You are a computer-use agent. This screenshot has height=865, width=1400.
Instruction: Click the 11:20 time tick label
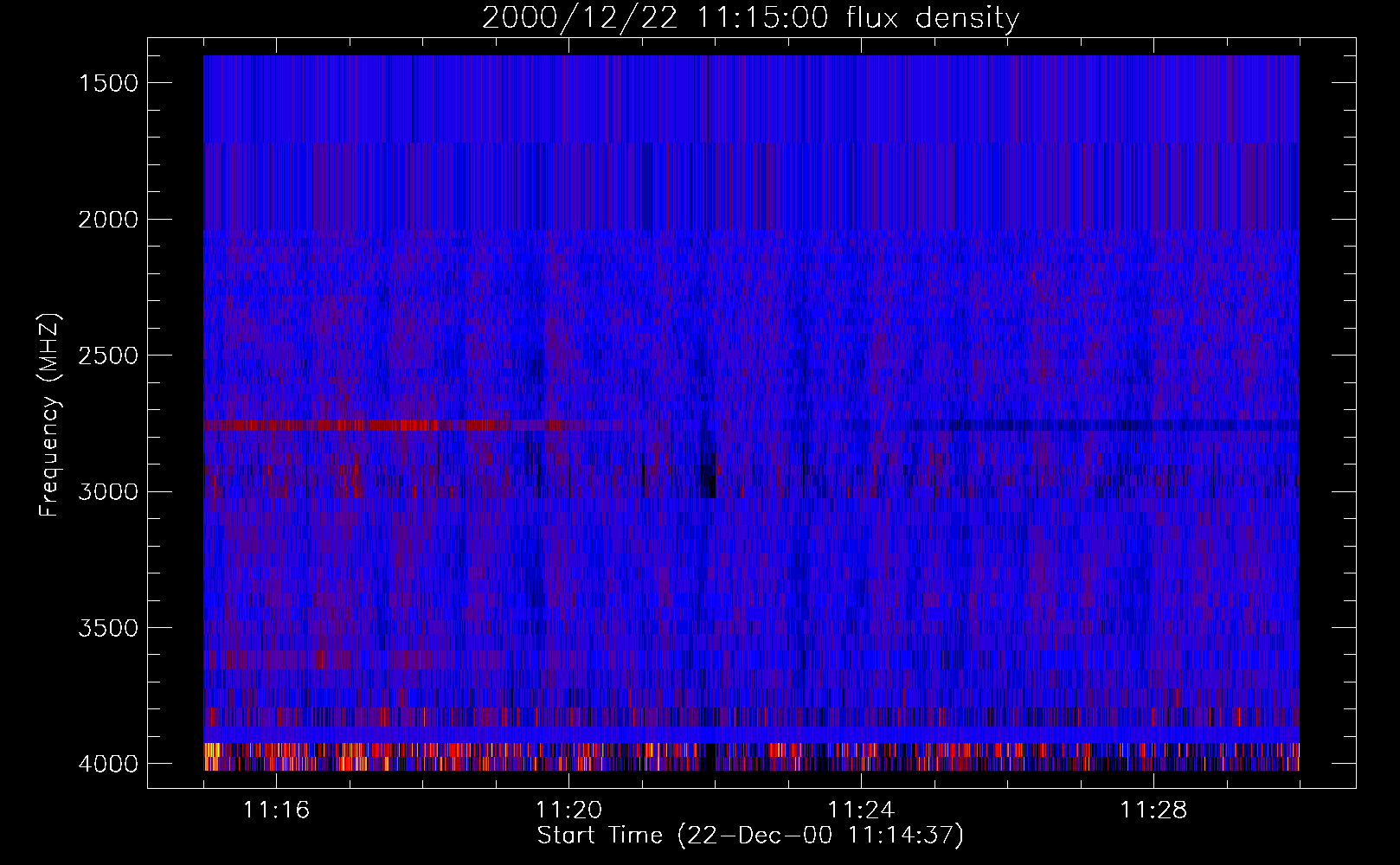pos(568,811)
